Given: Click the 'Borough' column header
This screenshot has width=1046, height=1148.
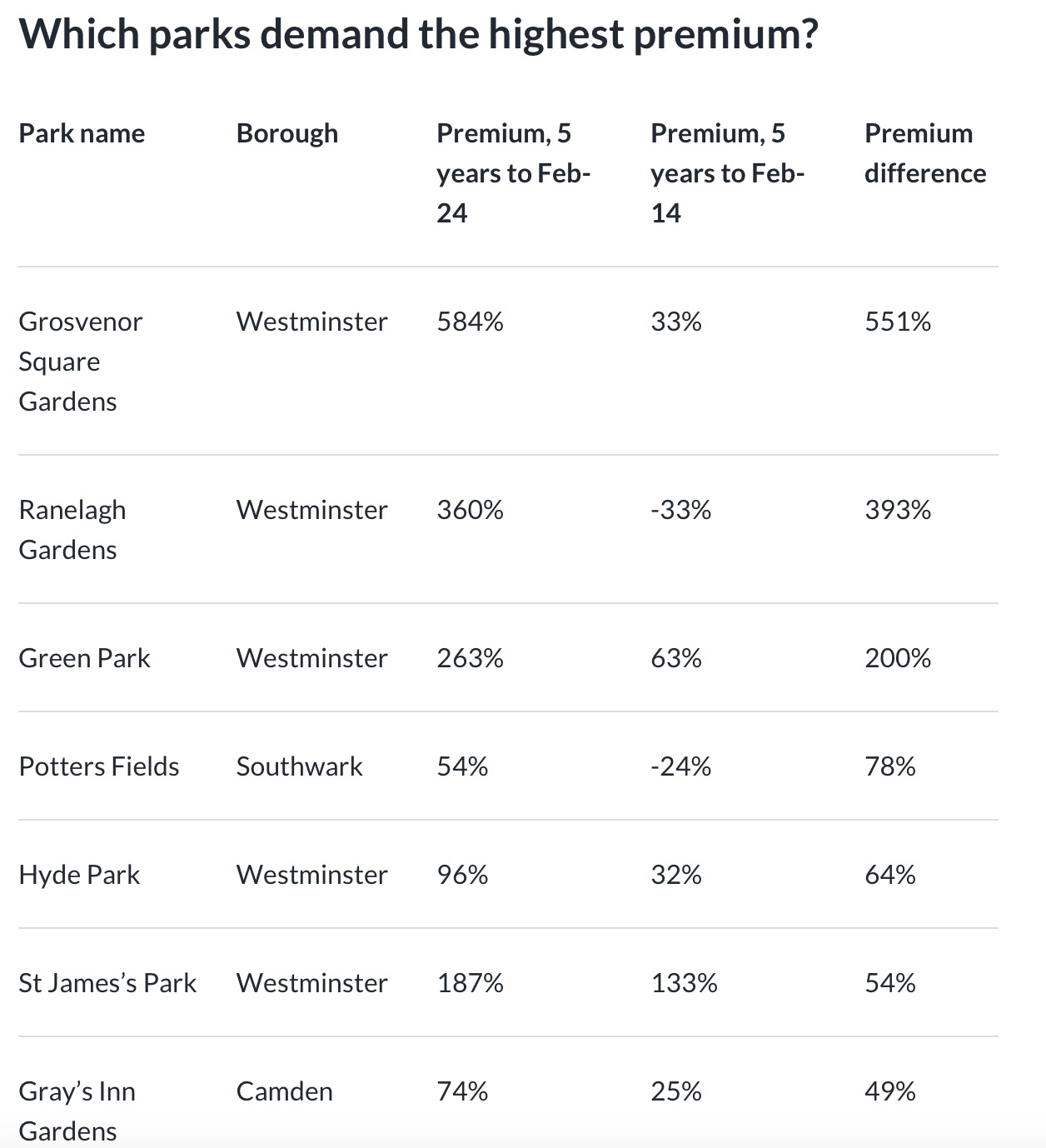Looking at the screenshot, I should coord(287,133).
